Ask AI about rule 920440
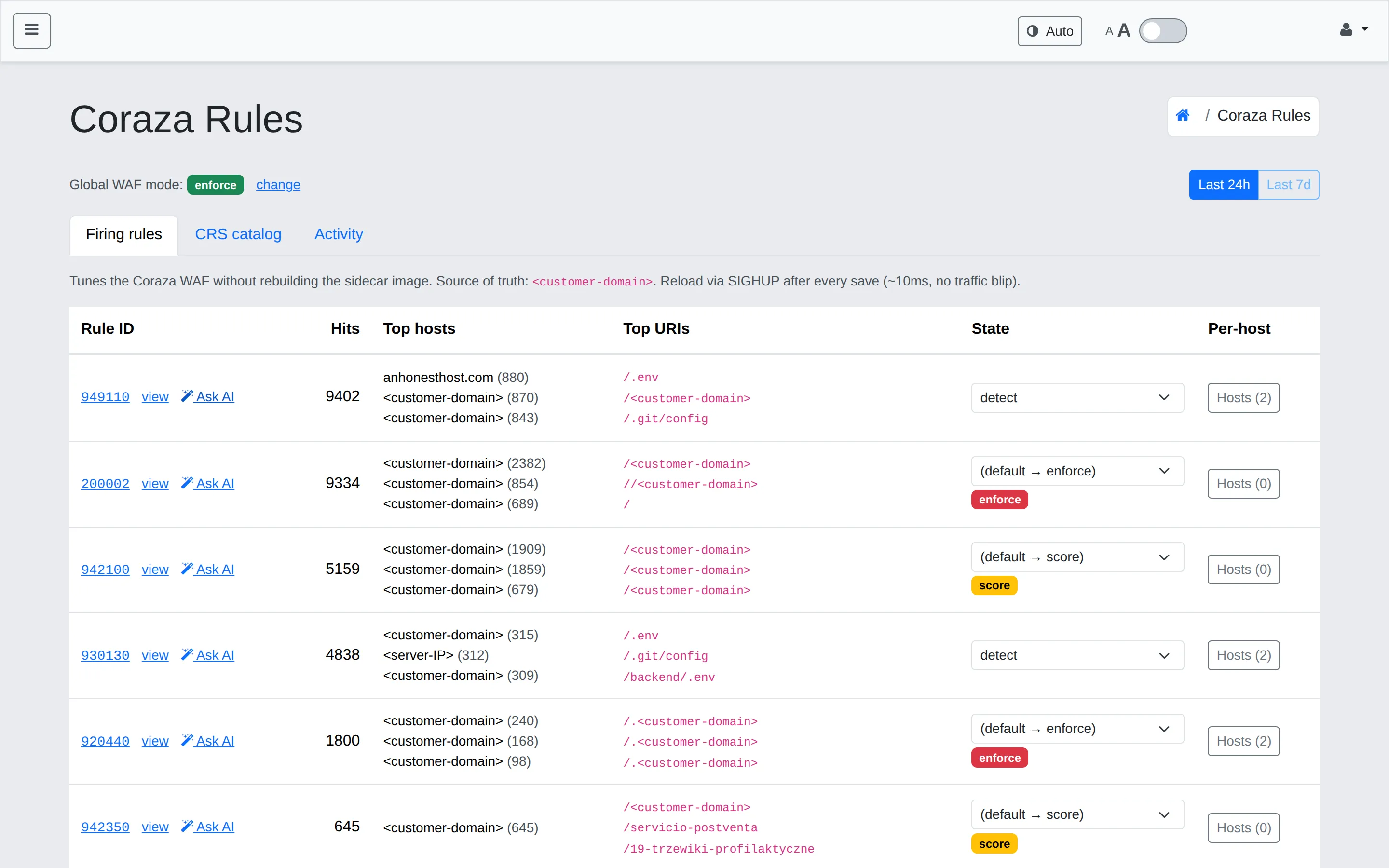The height and width of the screenshot is (868, 1389). coord(208,741)
